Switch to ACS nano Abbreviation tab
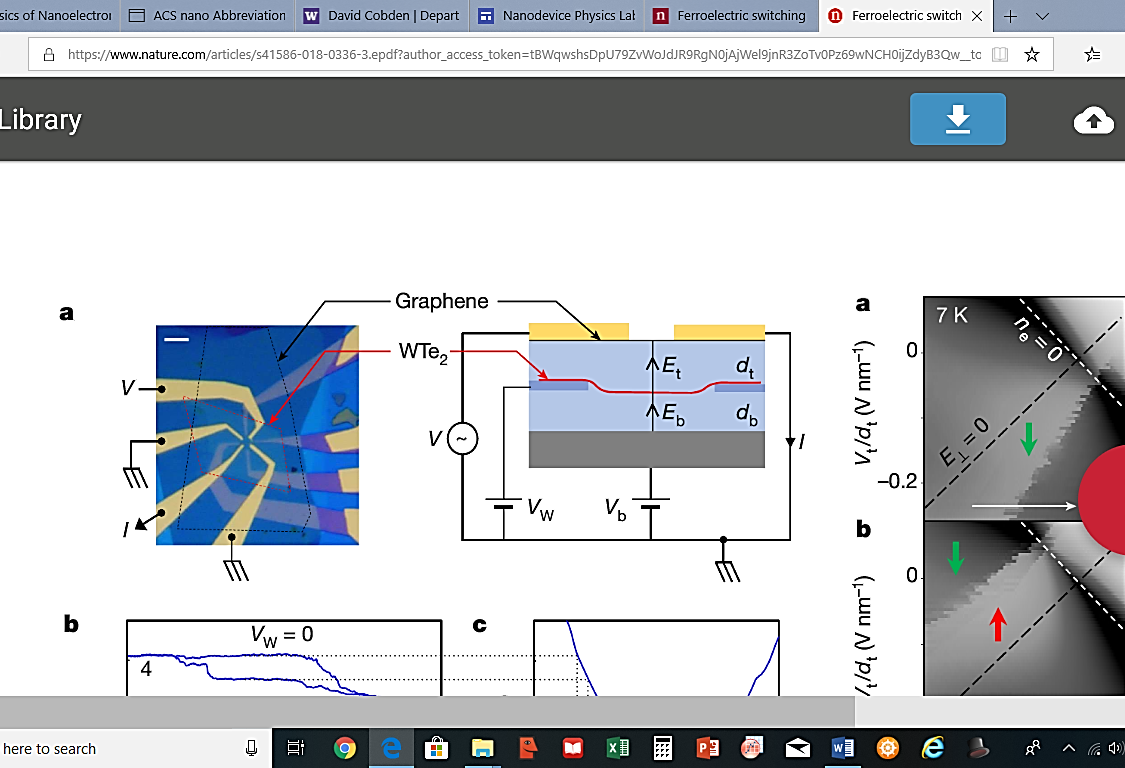 pos(208,16)
